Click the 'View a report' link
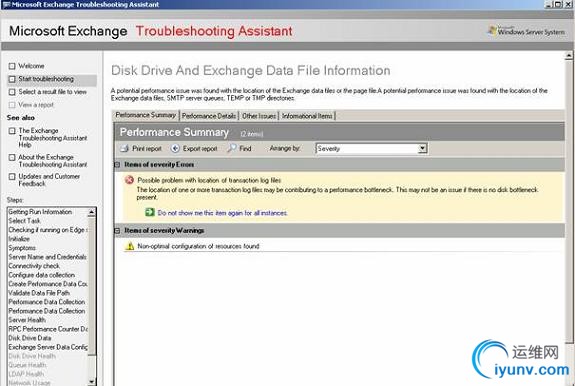Image resolution: width=575 pixels, height=386 pixels. [x=36, y=105]
